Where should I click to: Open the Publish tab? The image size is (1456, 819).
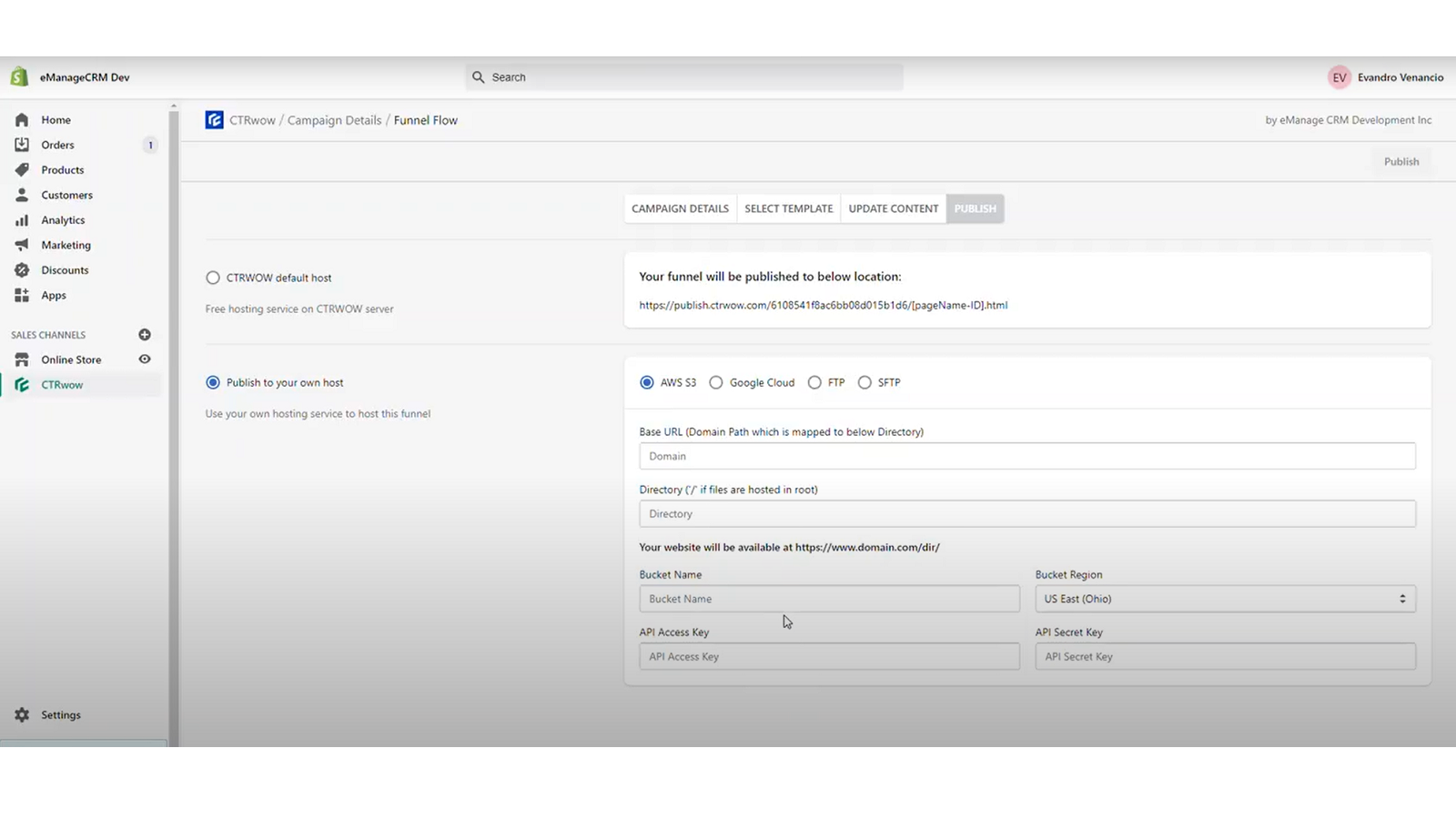tap(976, 208)
